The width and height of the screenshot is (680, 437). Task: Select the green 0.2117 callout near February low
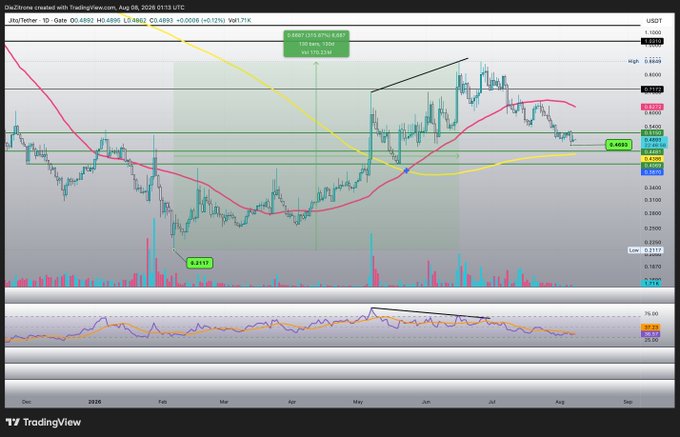click(199, 263)
